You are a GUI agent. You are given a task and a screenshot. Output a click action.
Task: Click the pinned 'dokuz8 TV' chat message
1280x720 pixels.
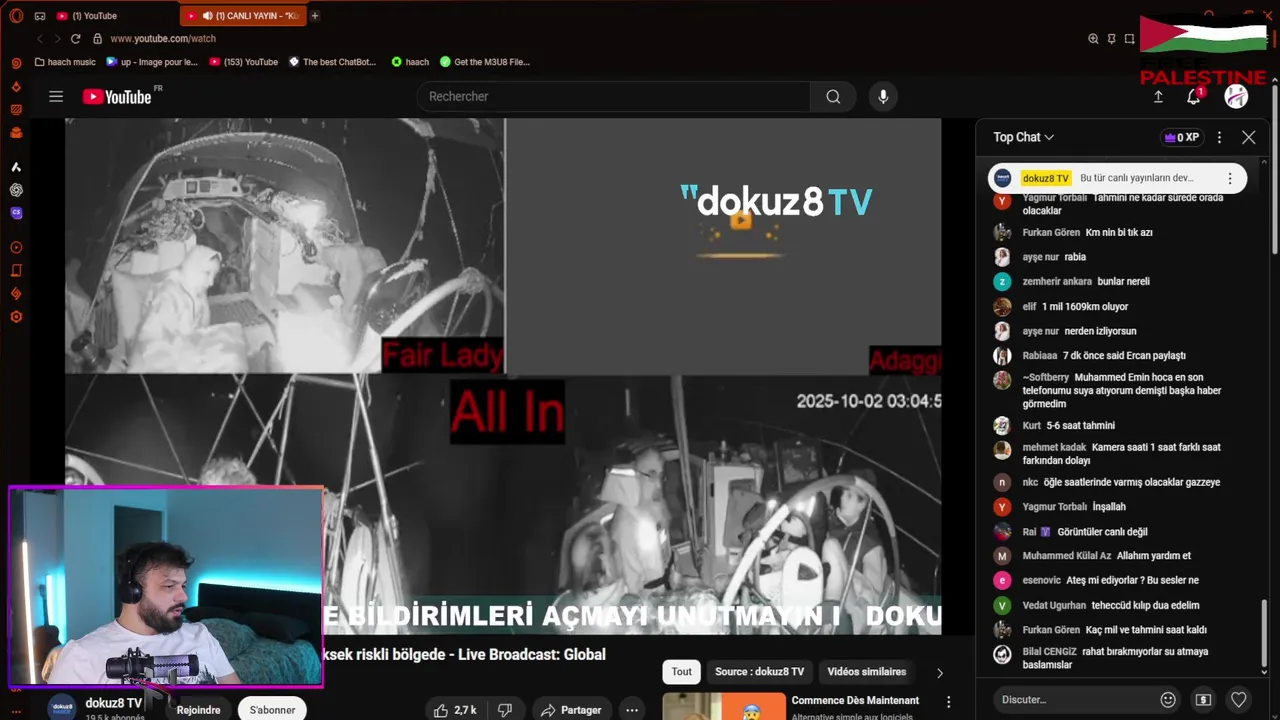[1117, 178]
